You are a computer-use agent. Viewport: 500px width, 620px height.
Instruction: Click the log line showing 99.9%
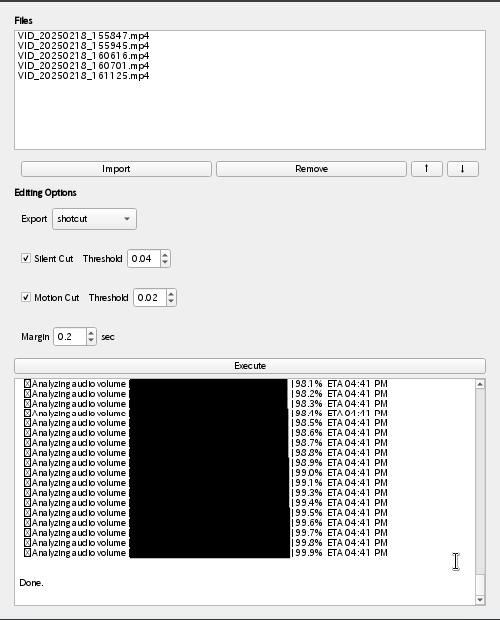point(206,553)
